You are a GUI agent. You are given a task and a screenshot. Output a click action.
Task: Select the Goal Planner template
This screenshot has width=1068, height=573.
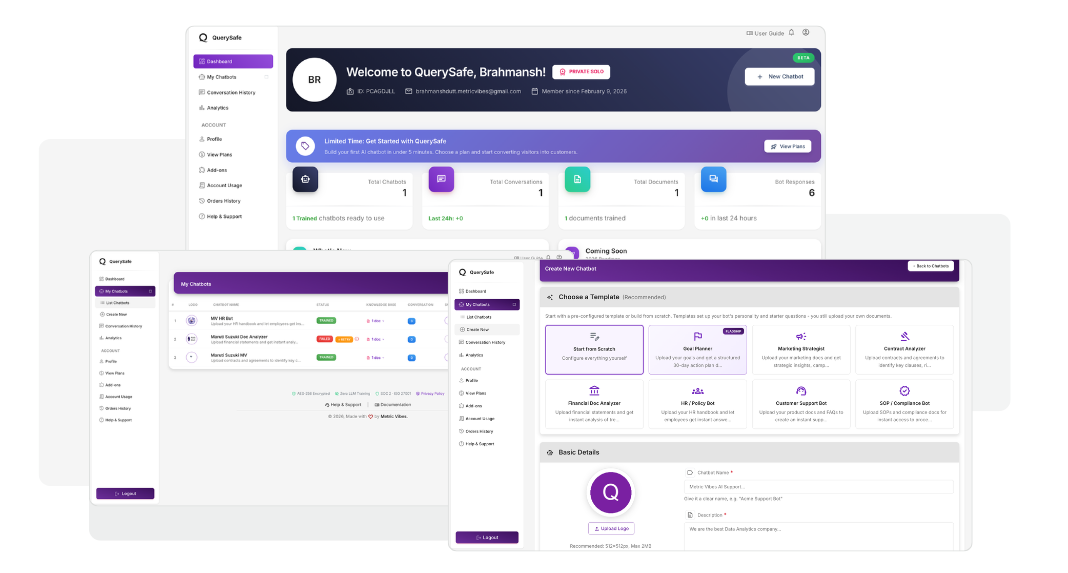697,350
